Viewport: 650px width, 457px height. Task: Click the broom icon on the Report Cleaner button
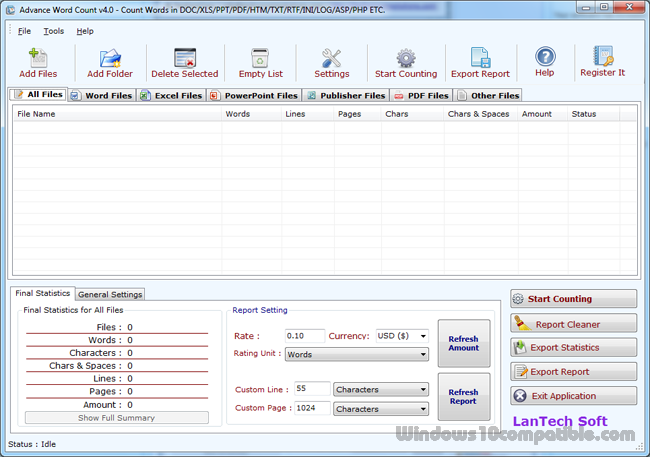click(x=521, y=323)
